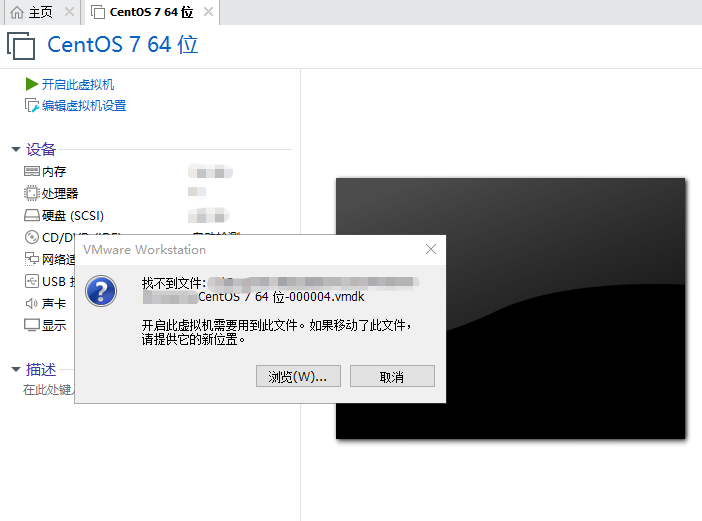Click the CentOS 7 64 位 page heading

pyautogui.click(x=123, y=45)
